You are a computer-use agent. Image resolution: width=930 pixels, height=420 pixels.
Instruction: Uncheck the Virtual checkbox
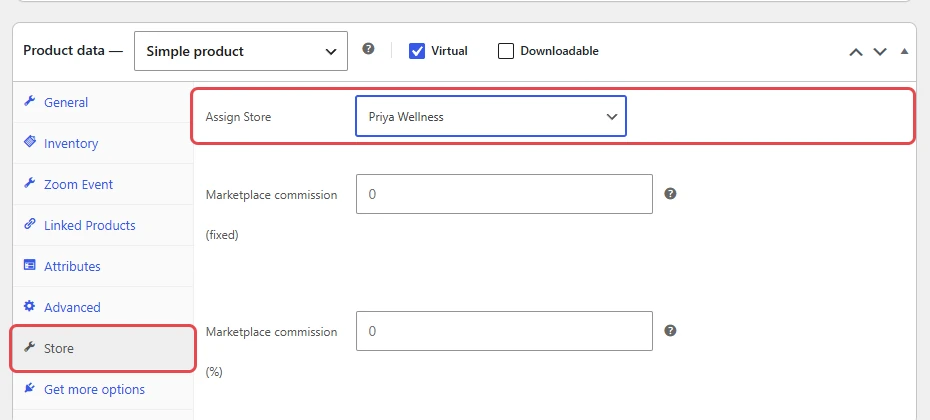pyautogui.click(x=417, y=51)
